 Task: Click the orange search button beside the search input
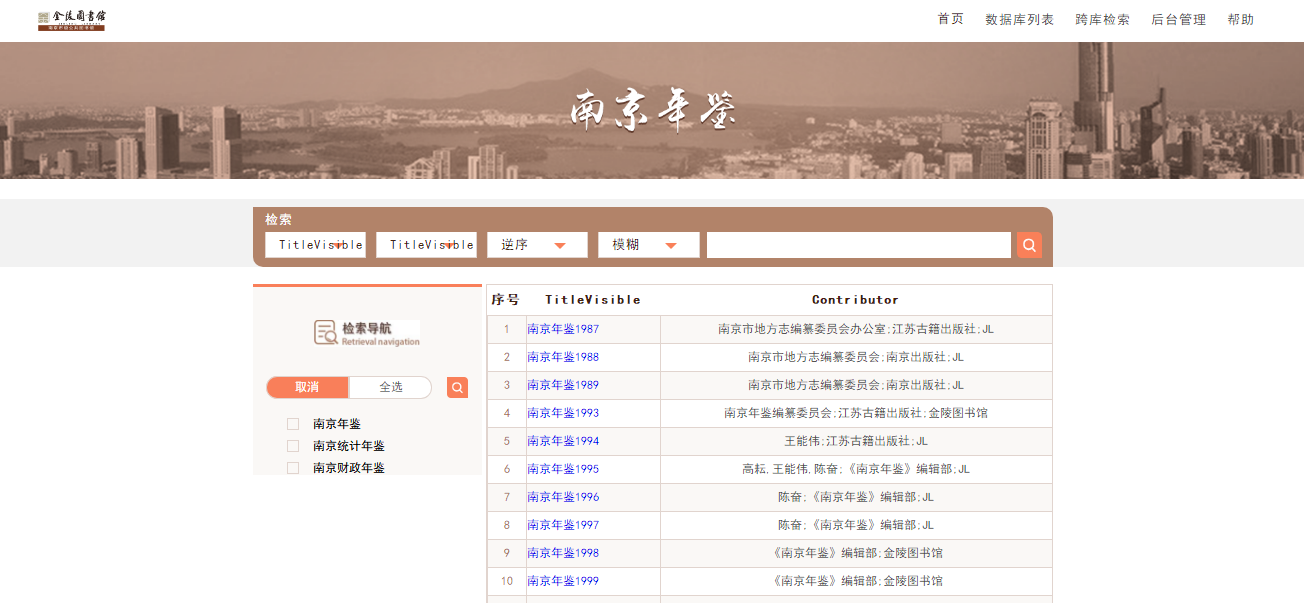1029,245
